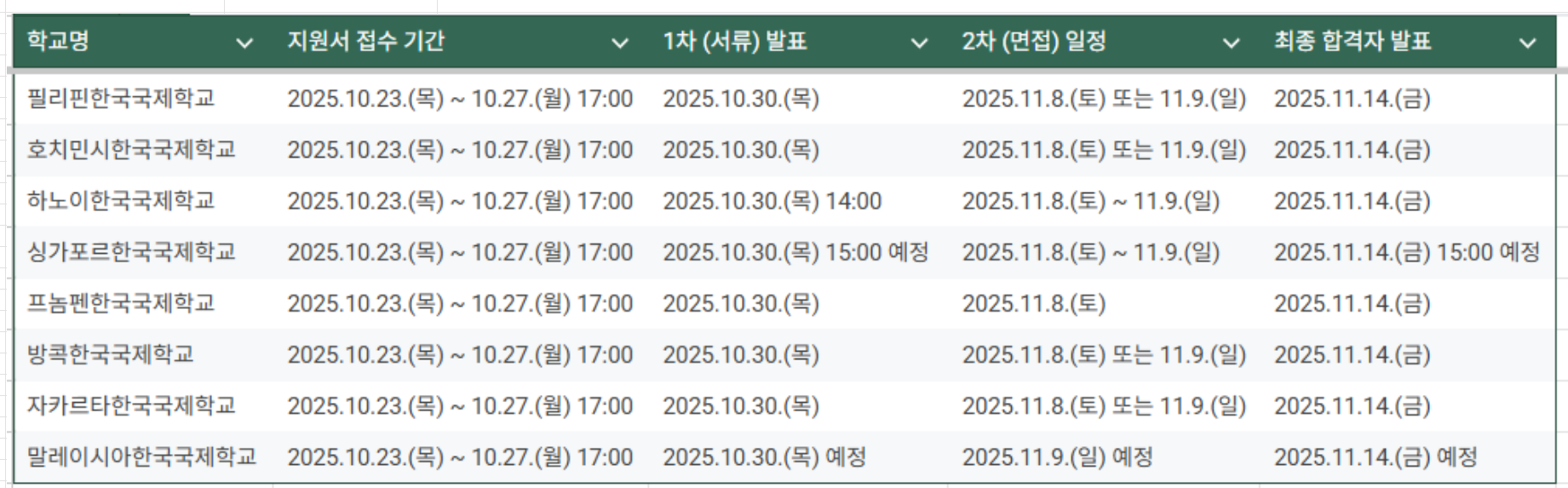1568x488 pixels.
Task: Click the 2025.10.30.(목) 15:00 예정 cell
Action: [x=795, y=252]
